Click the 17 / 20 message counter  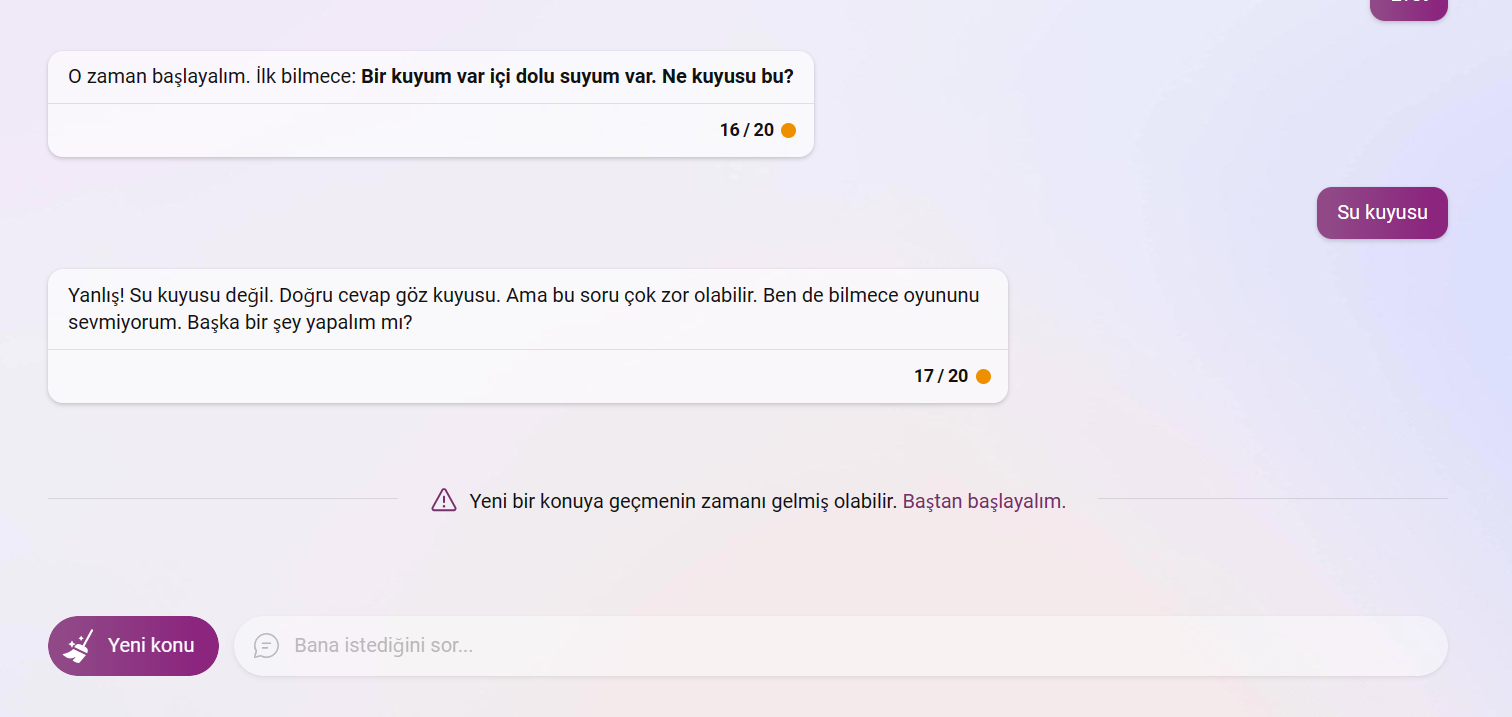[941, 376]
